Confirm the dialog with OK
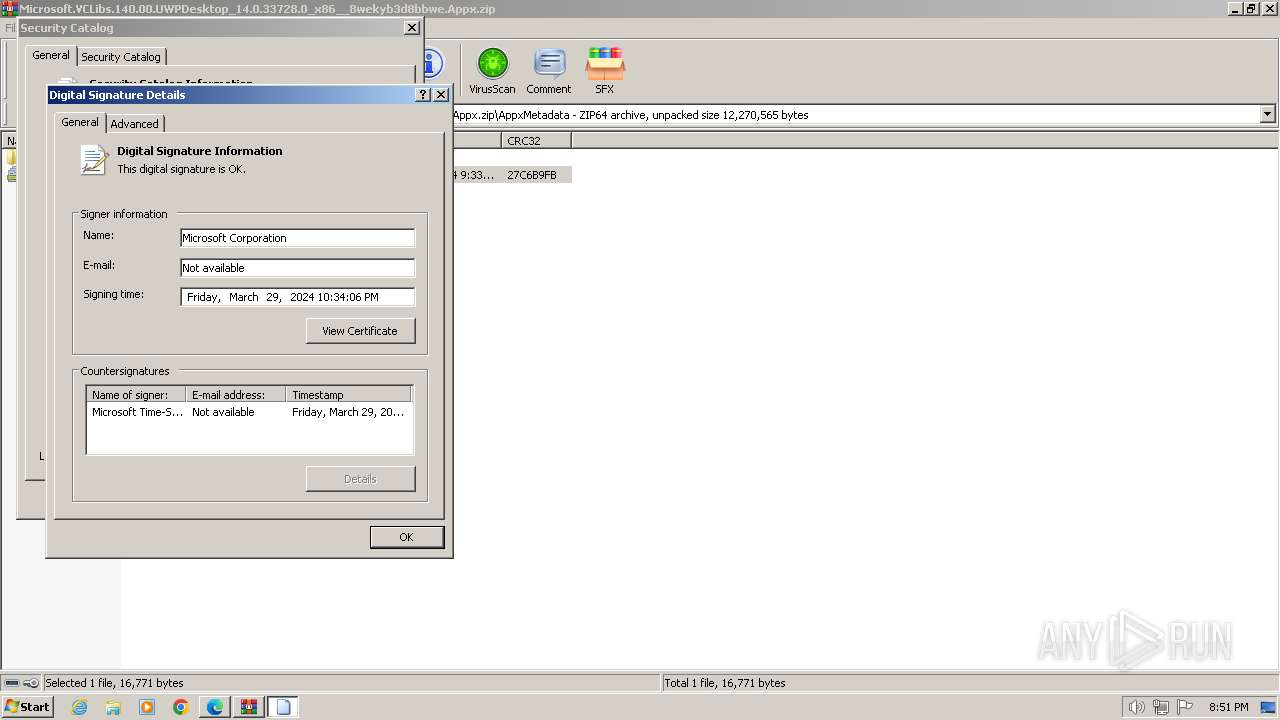This screenshot has width=1280, height=720. [406, 537]
